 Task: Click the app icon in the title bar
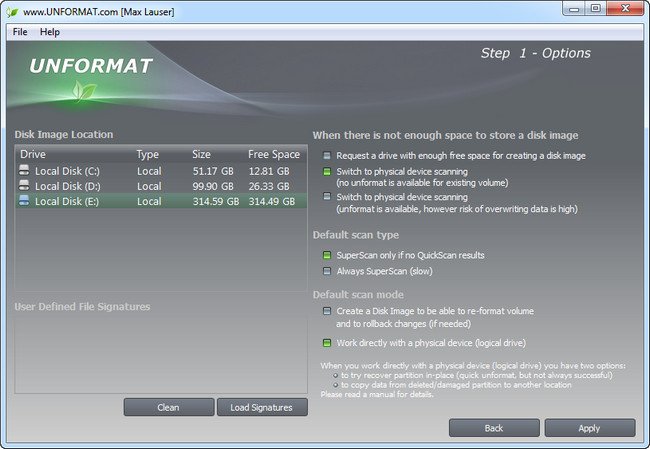[12, 12]
